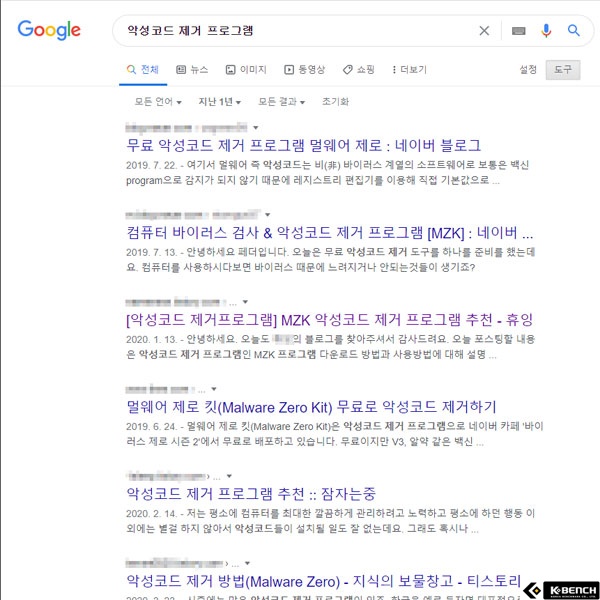The height and width of the screenshot is (600, 600).
Task: Expand URL arrow above [악성코드 제거프로그램] MZK result
Action: tap(245, 302)
